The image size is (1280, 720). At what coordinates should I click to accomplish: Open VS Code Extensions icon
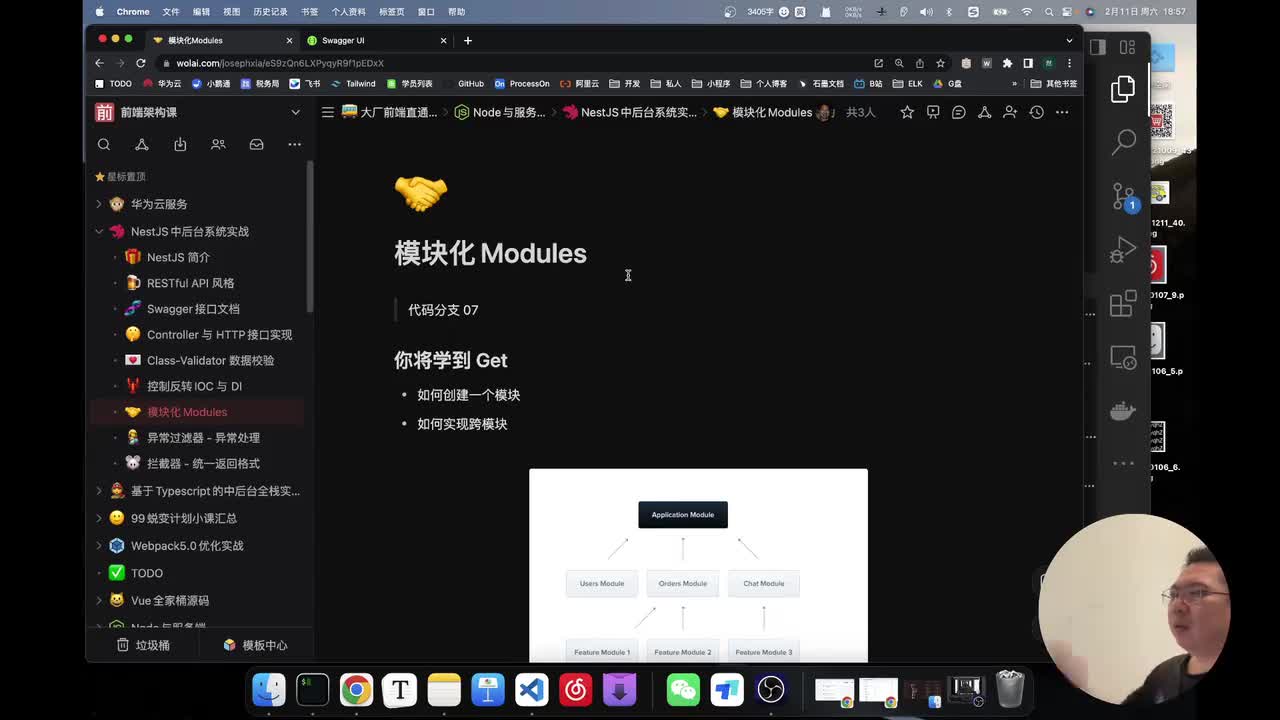(1123, 303)
